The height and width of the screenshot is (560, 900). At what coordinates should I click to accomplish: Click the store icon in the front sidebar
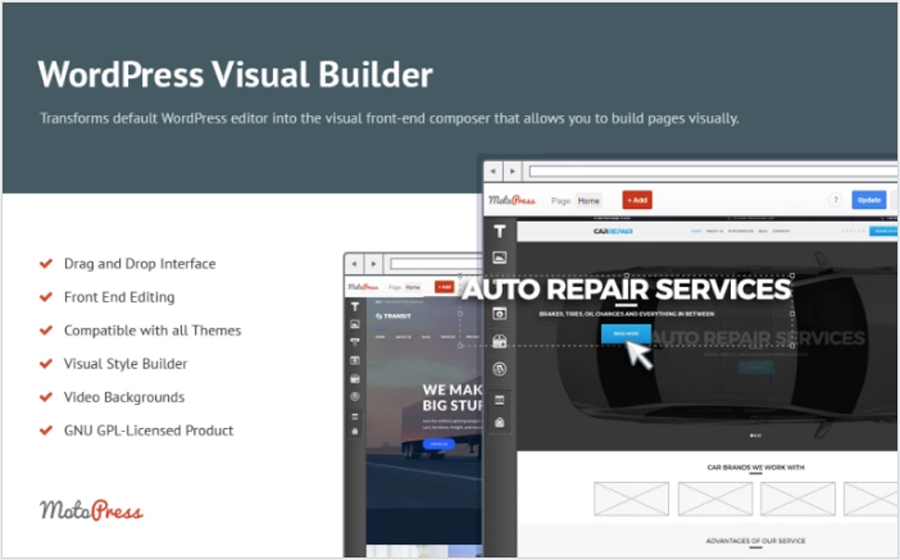click(x=500, y=341)
